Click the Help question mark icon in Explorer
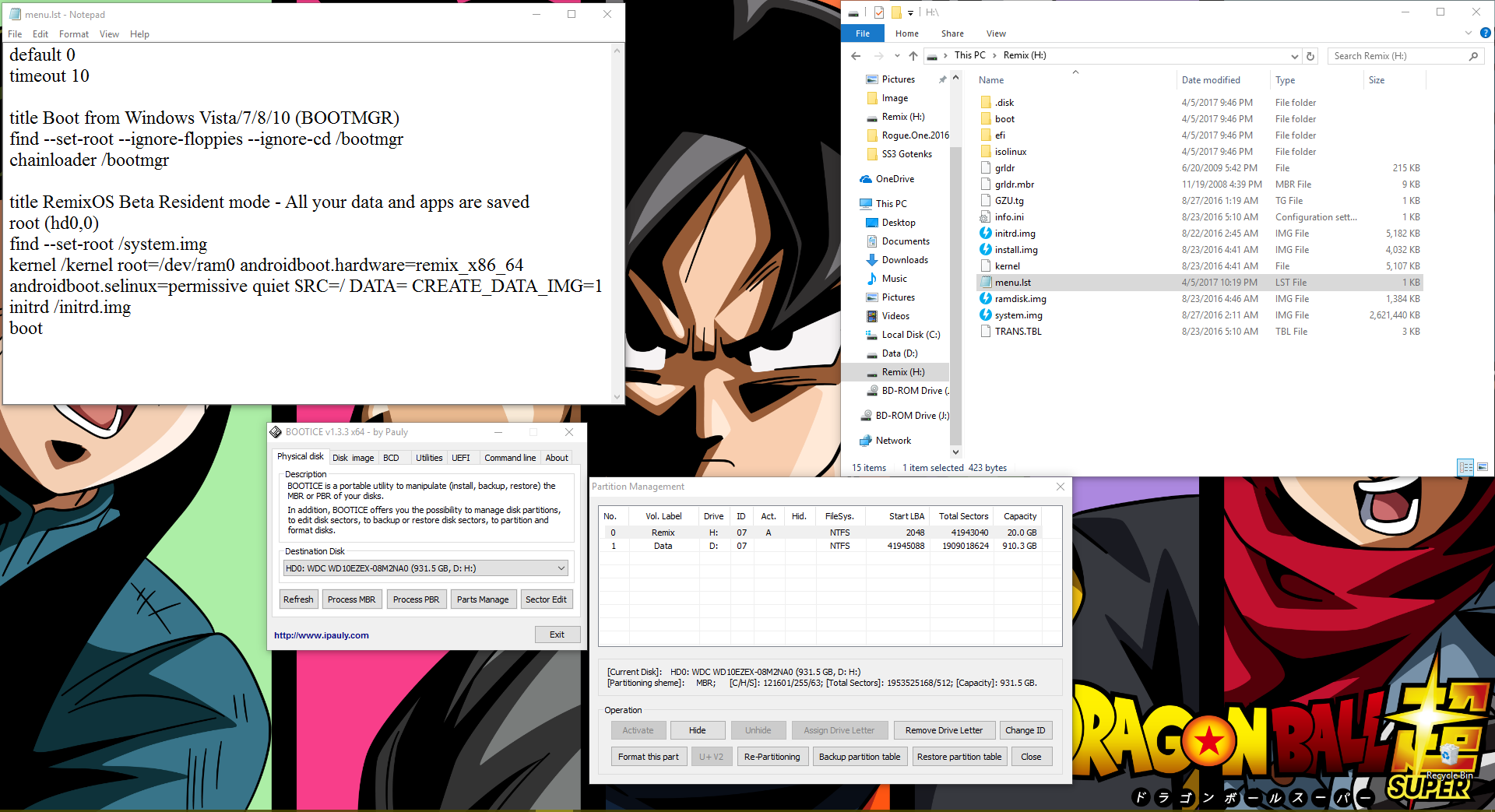The image size is (1495, 812). [x=1486, y=33]
